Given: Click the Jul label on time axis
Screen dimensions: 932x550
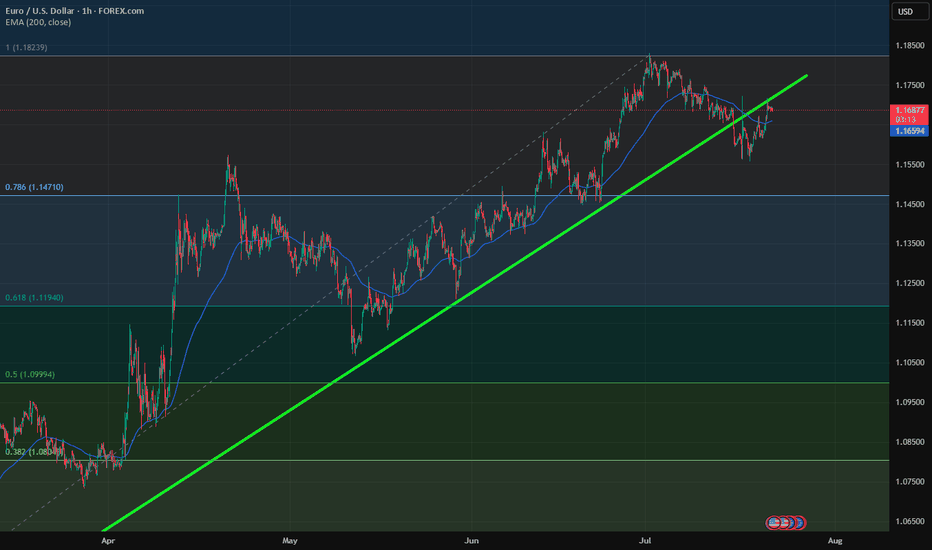Looking at the screenshot, I should coord(645,540).
